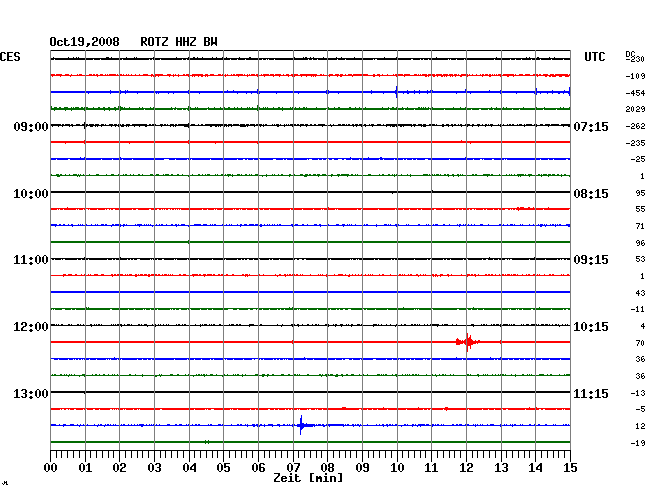Click the 10 minute axis label
This screenshot has height=494, width=650.
(x=397, y=468)
